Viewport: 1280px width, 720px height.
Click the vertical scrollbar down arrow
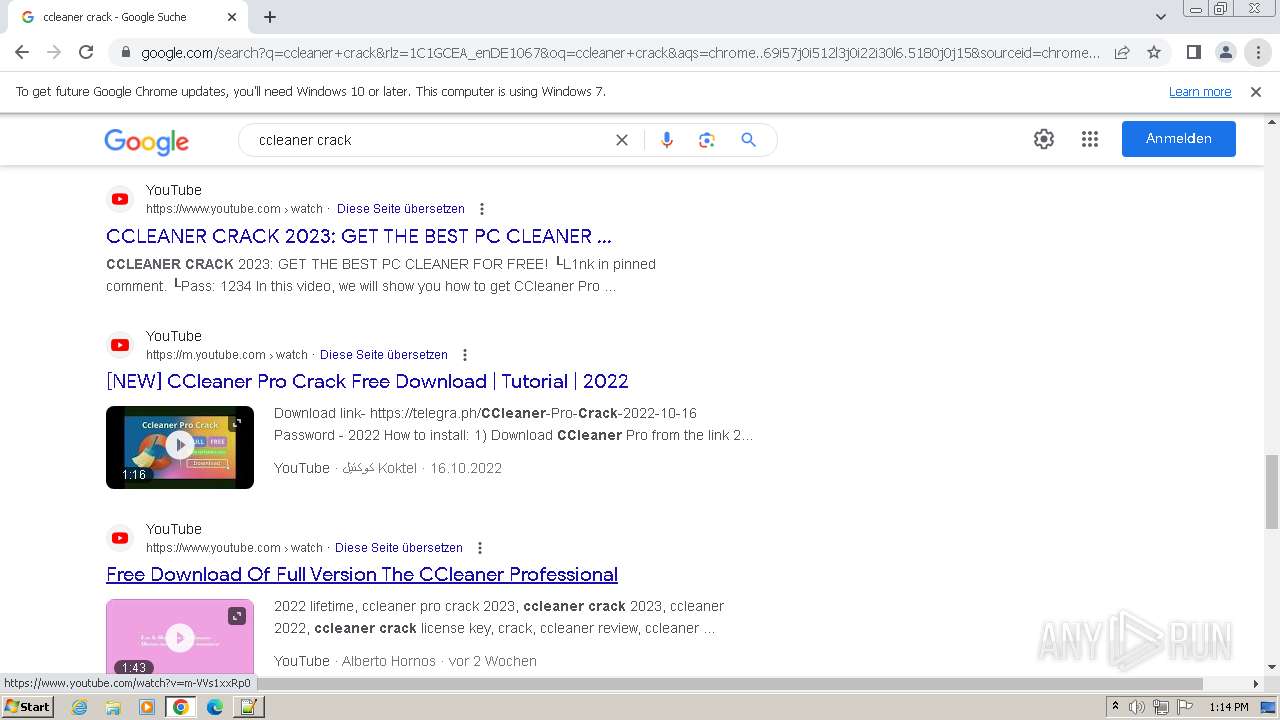point(1271,667)
